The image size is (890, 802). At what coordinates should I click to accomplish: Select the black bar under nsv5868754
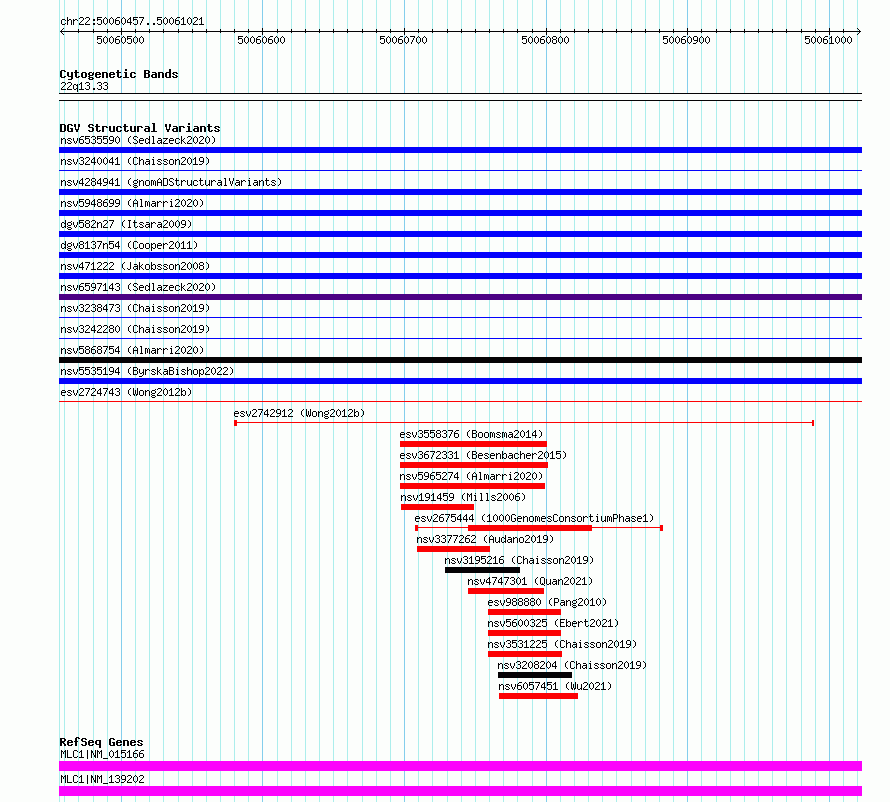[460, 360]
